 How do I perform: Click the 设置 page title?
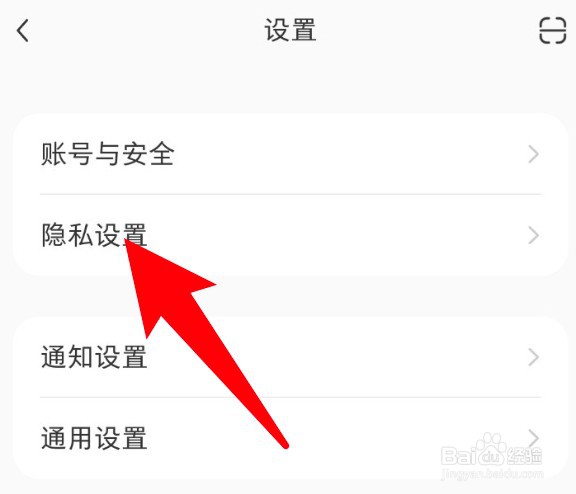[x=290, y=30]
